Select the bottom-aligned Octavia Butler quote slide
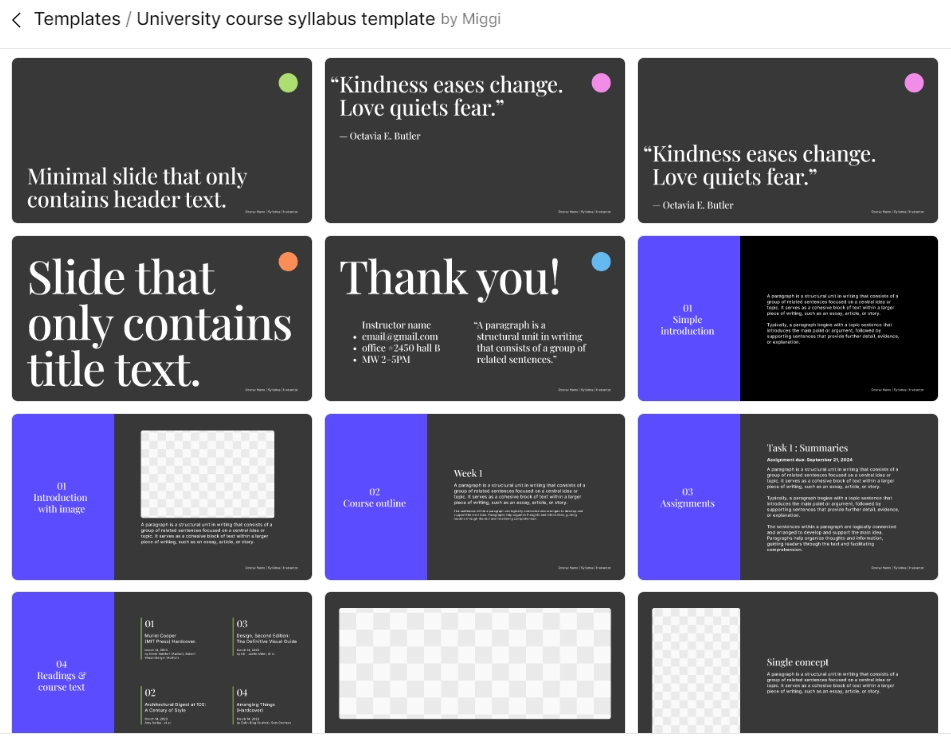 [788, 140]
